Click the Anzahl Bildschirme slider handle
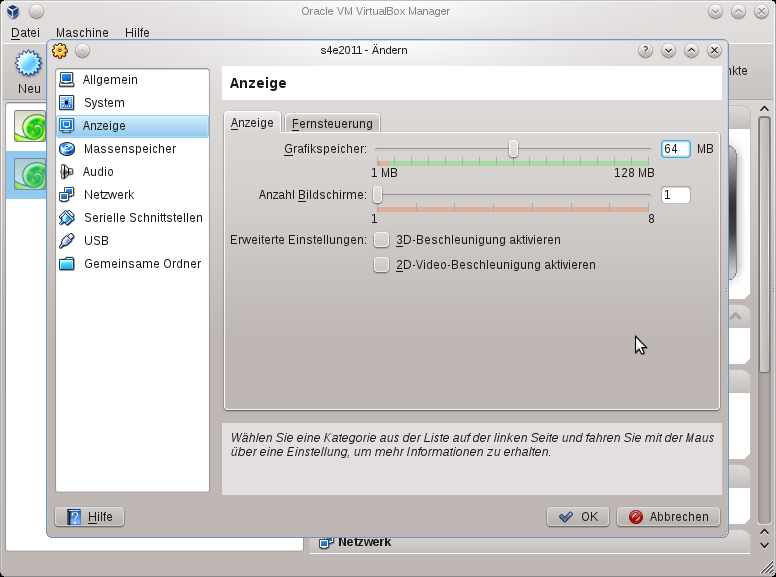776x577 pixels. tap(378, 195)
